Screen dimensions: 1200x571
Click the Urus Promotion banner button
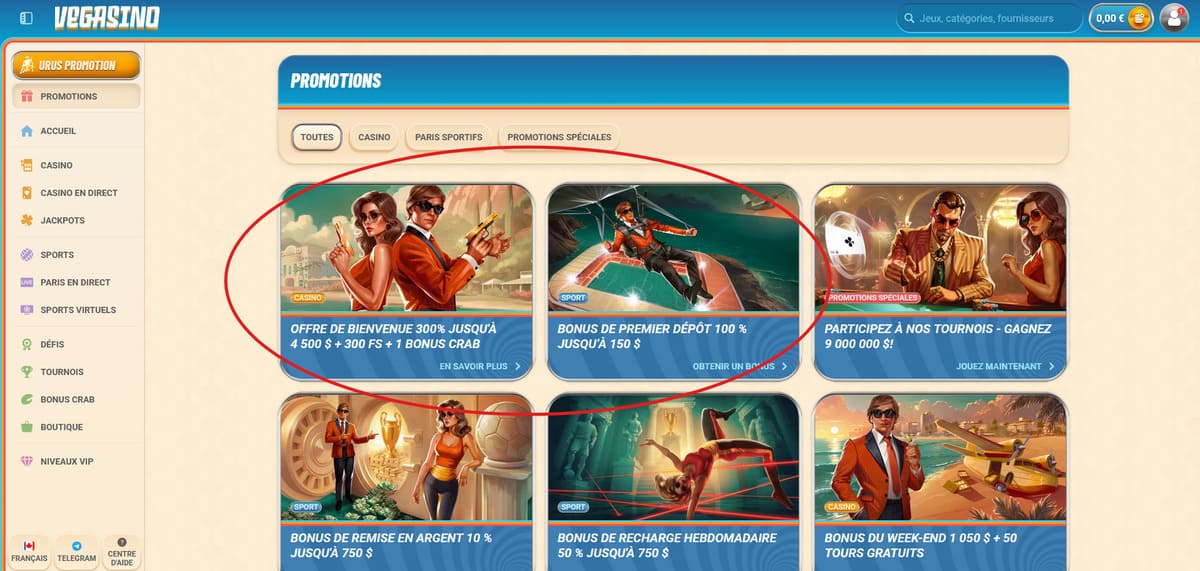(76, 65)
